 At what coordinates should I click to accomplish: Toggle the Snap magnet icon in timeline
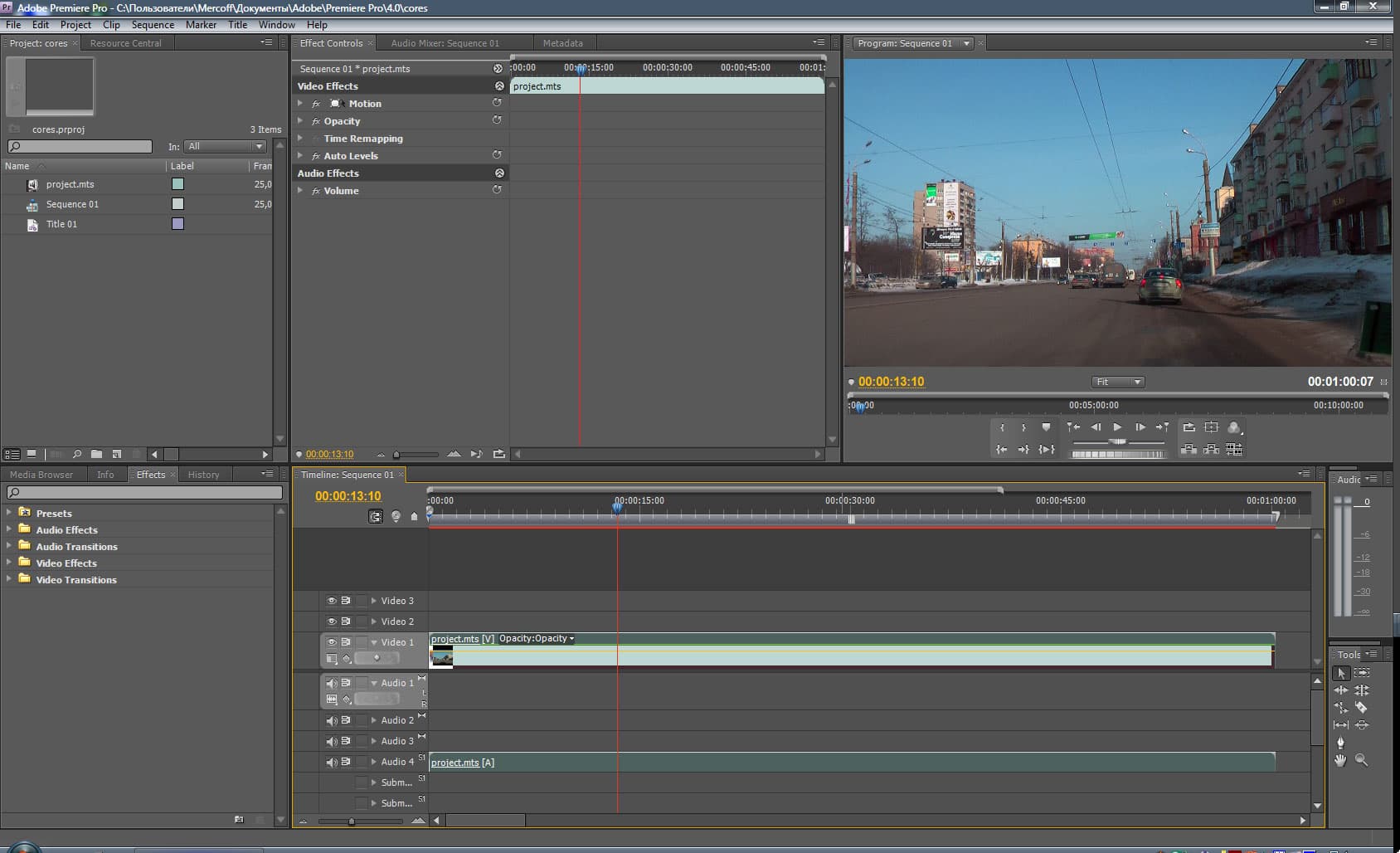376,516
